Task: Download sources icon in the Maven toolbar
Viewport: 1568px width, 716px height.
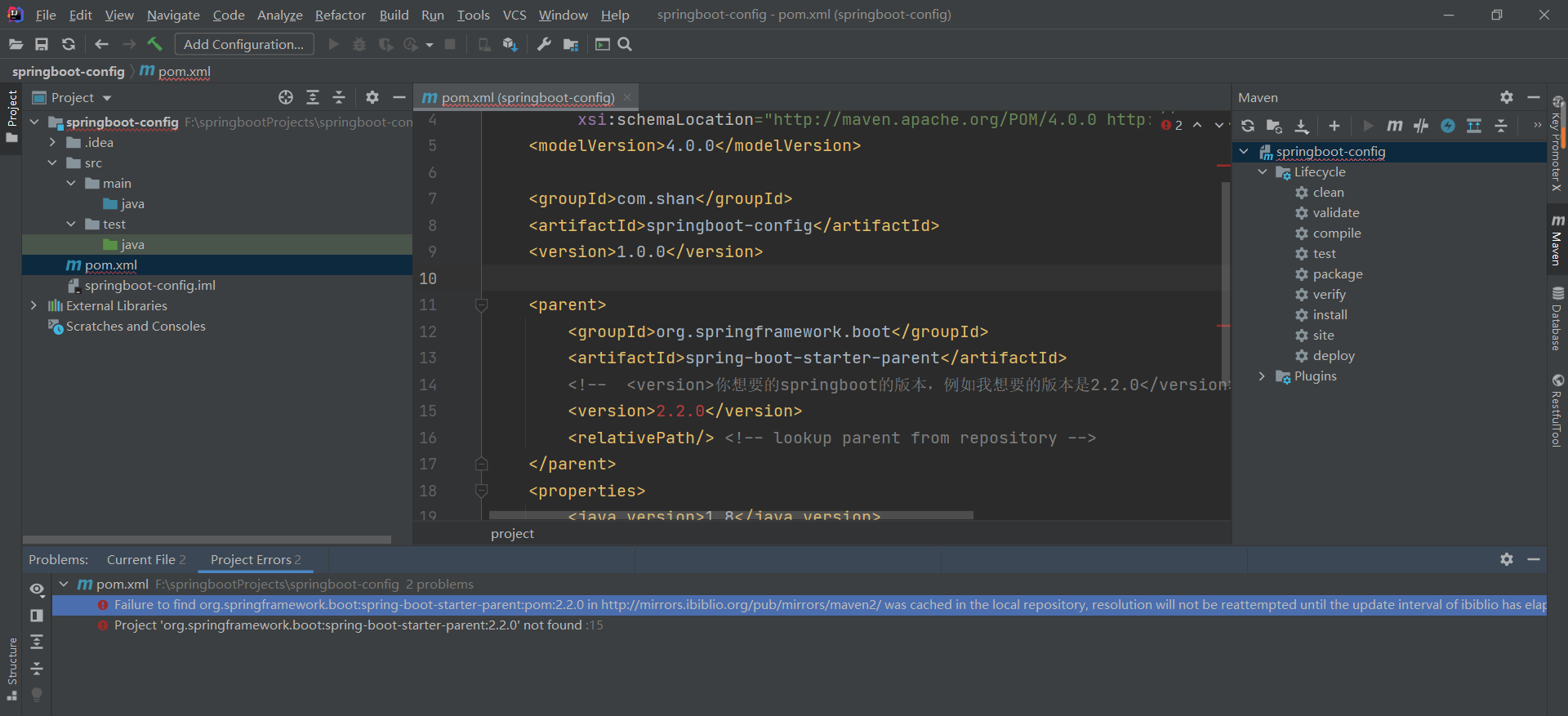Action: coord(1302,126)
